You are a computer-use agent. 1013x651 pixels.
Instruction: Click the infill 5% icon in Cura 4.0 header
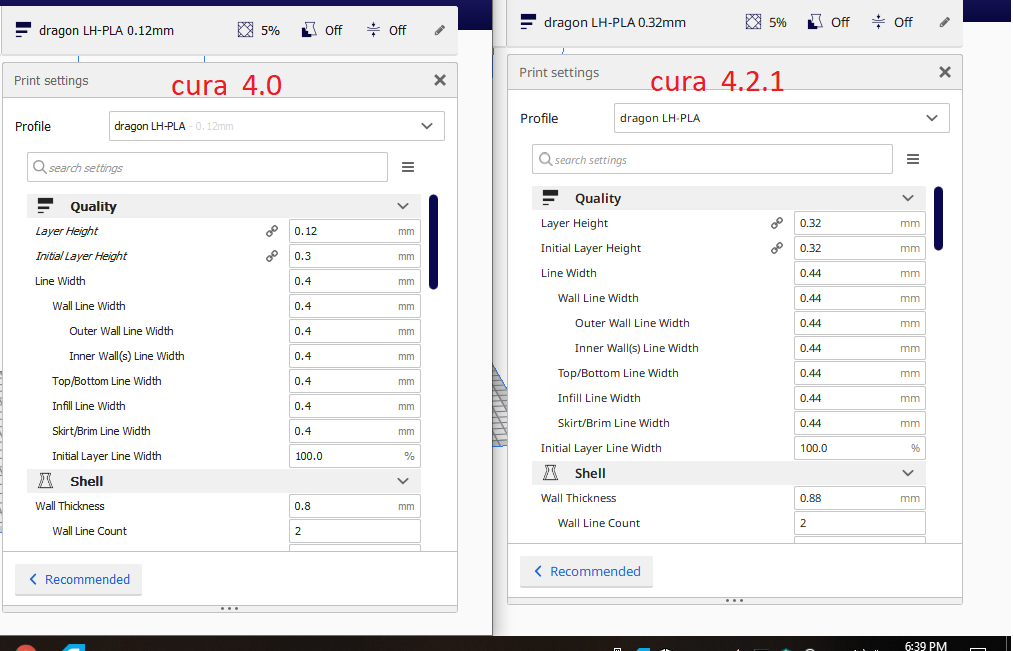[245, 30]
